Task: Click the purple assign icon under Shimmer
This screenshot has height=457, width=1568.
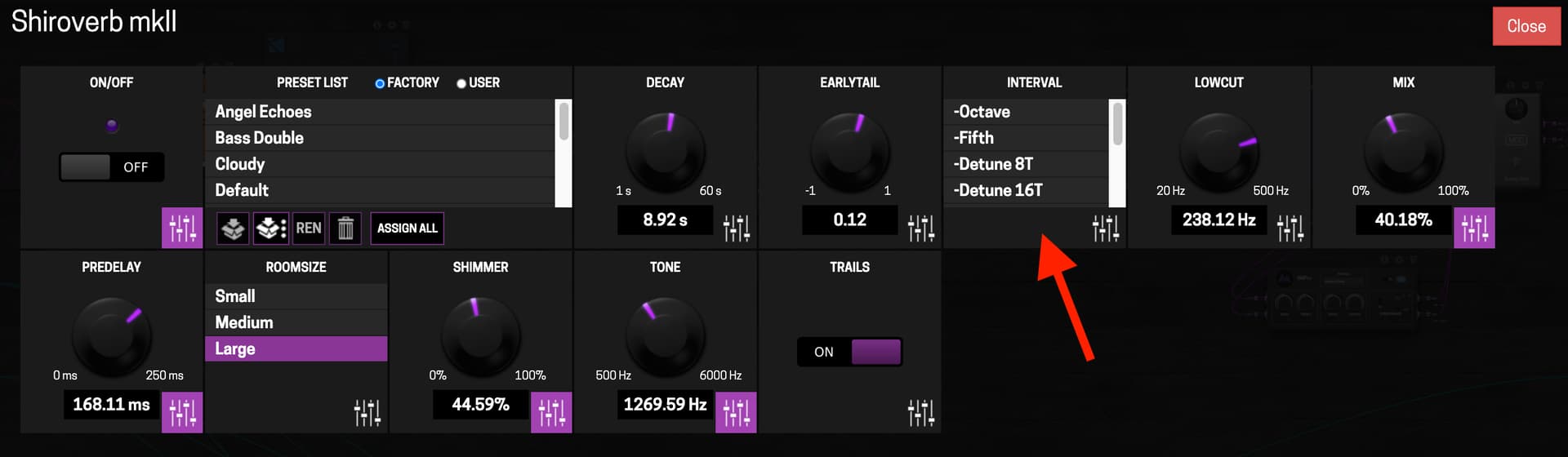Action: click(x=551, y=413)
